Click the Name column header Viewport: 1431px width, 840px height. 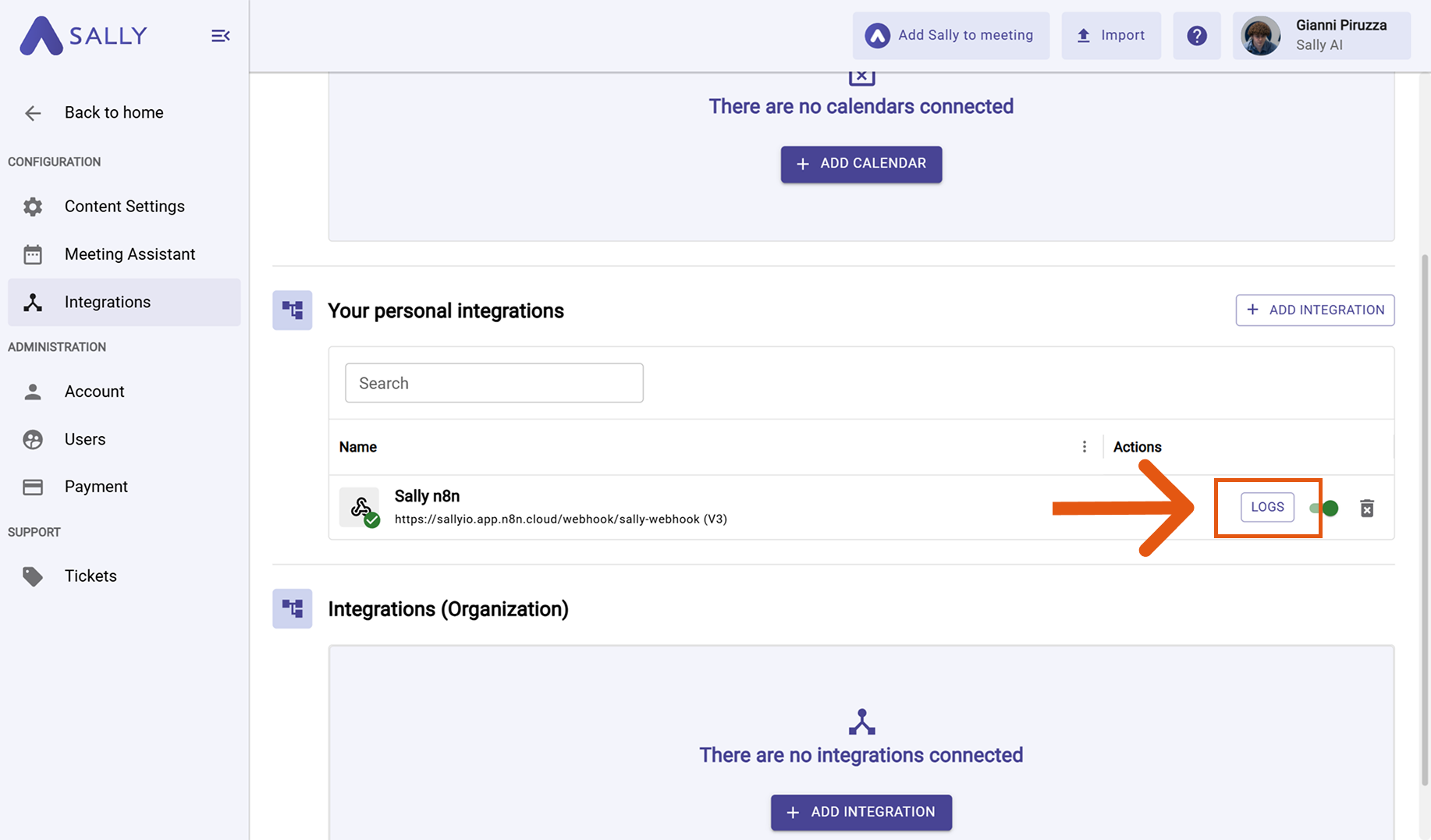coord(358,448)
